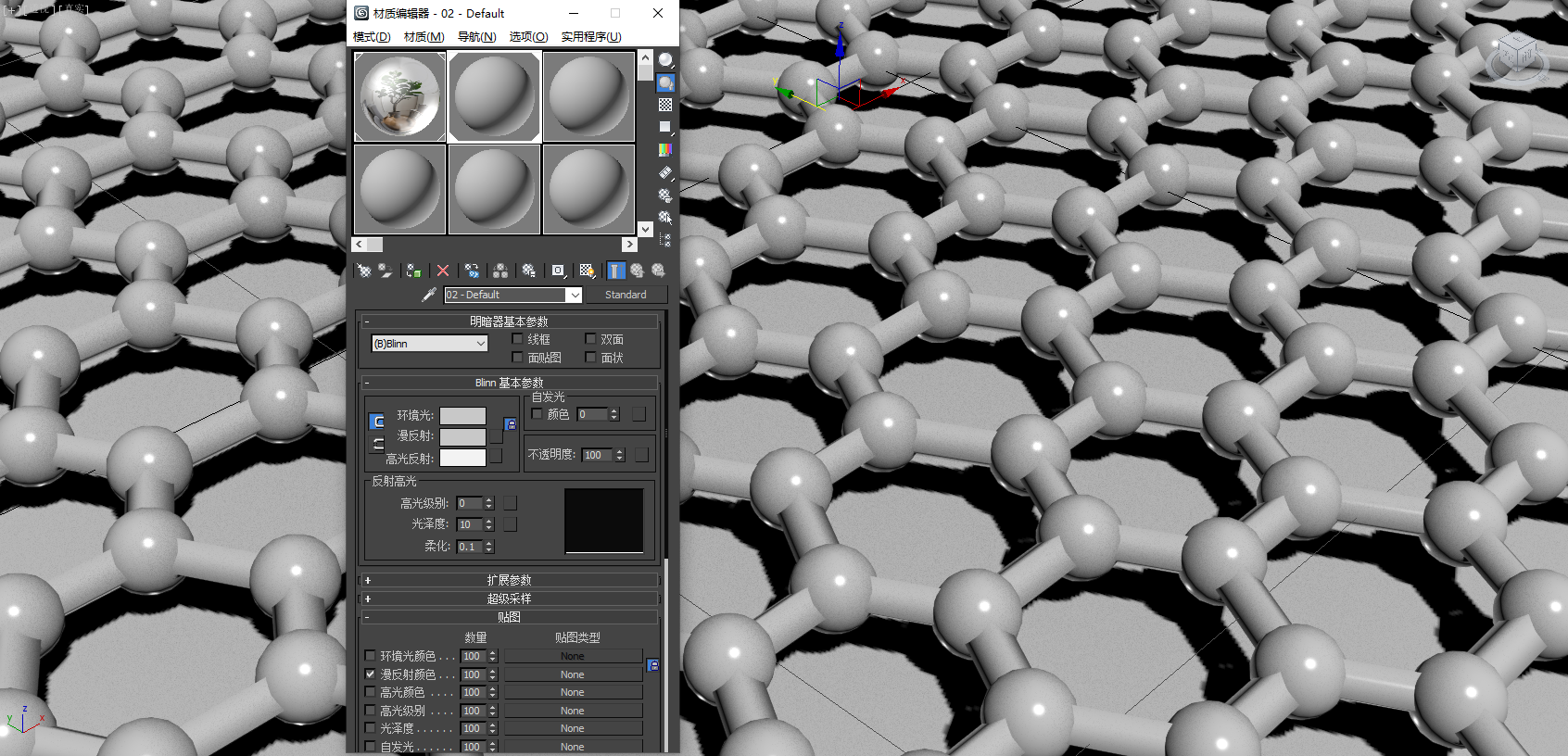Screen dimensions: 1568x756
Task: Click None map button for 高光级别
Action: 573,711
